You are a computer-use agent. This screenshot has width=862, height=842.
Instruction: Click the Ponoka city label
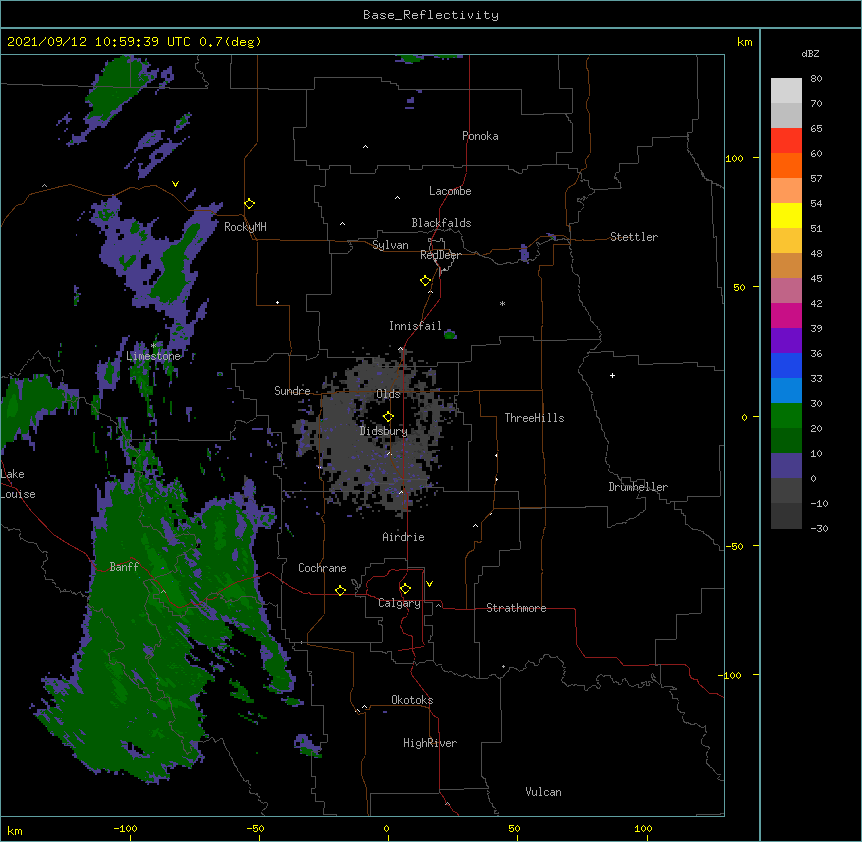[480, 136]
